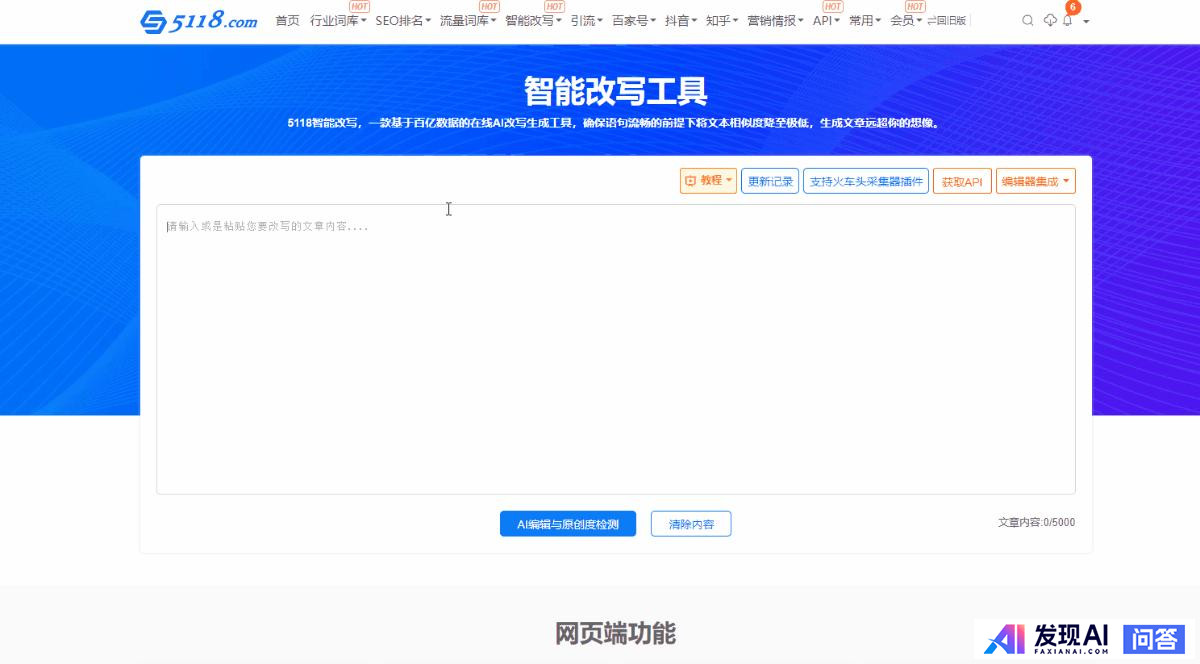Image resolution: width=1200 pixels, height=664 pixels.
Task: Go to 首页 in navigation
Action: click(287, 21)
